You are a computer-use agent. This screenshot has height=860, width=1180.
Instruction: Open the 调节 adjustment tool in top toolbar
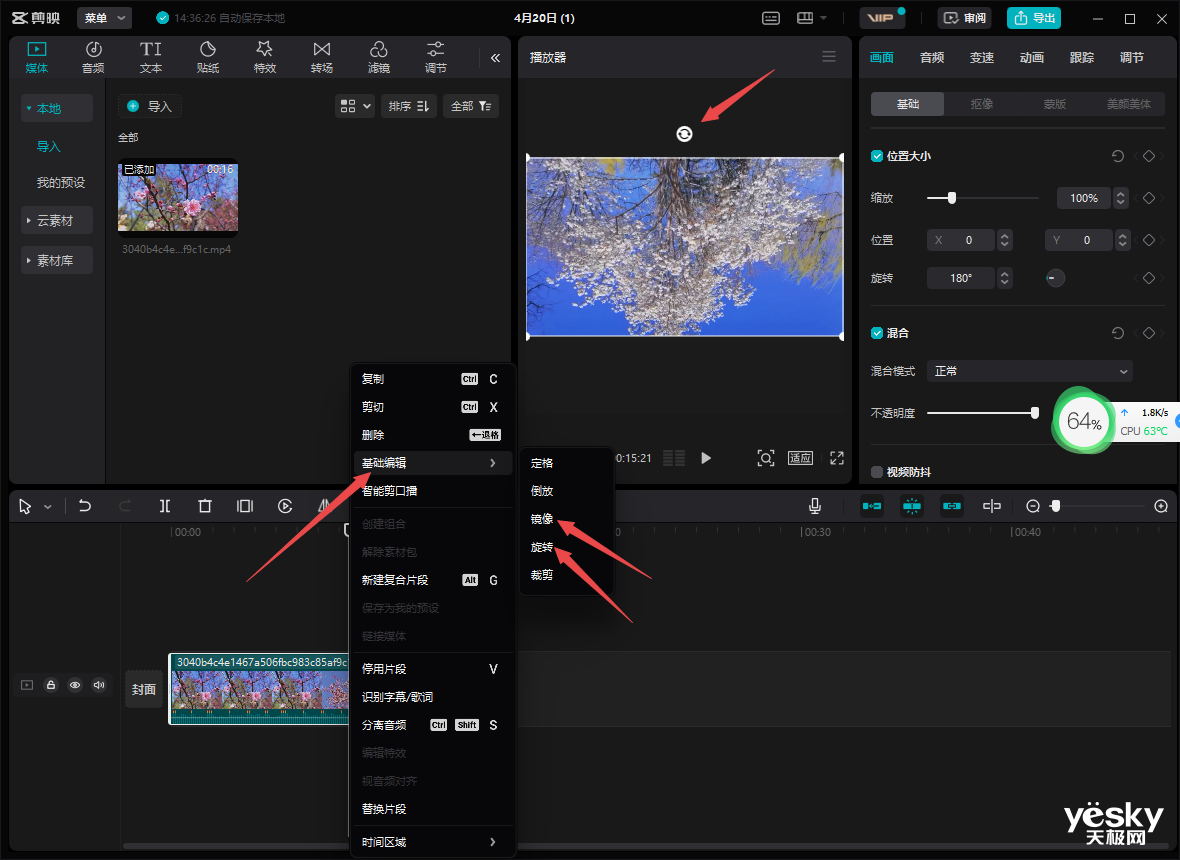pyautogui.click(x=436, y=57)
